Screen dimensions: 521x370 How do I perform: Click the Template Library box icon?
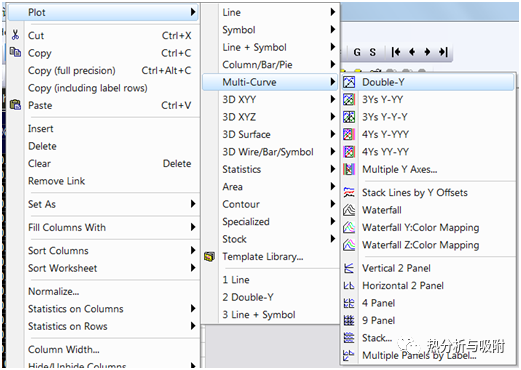pos(209,257)
